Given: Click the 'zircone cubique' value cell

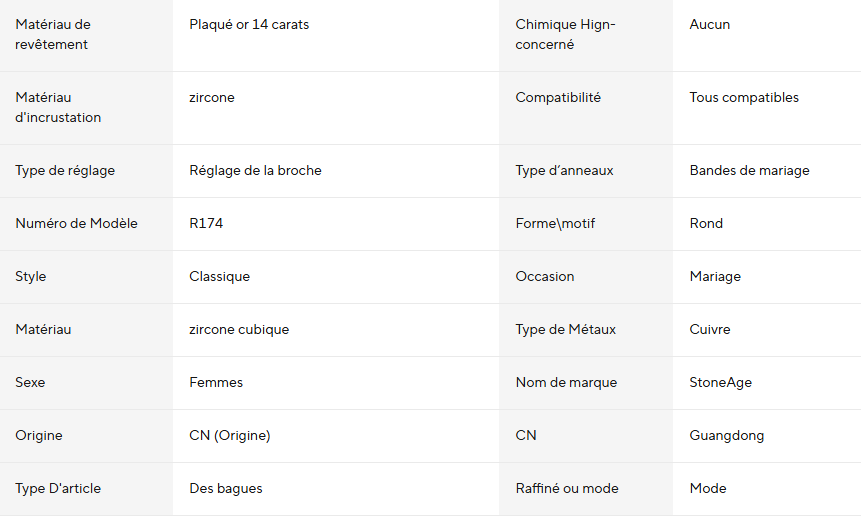Looking at the screenshot, I should point(239,330).
